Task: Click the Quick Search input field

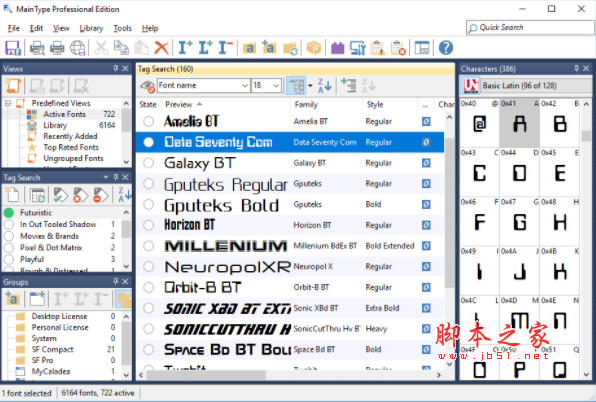Action: [x=529, y=28]
